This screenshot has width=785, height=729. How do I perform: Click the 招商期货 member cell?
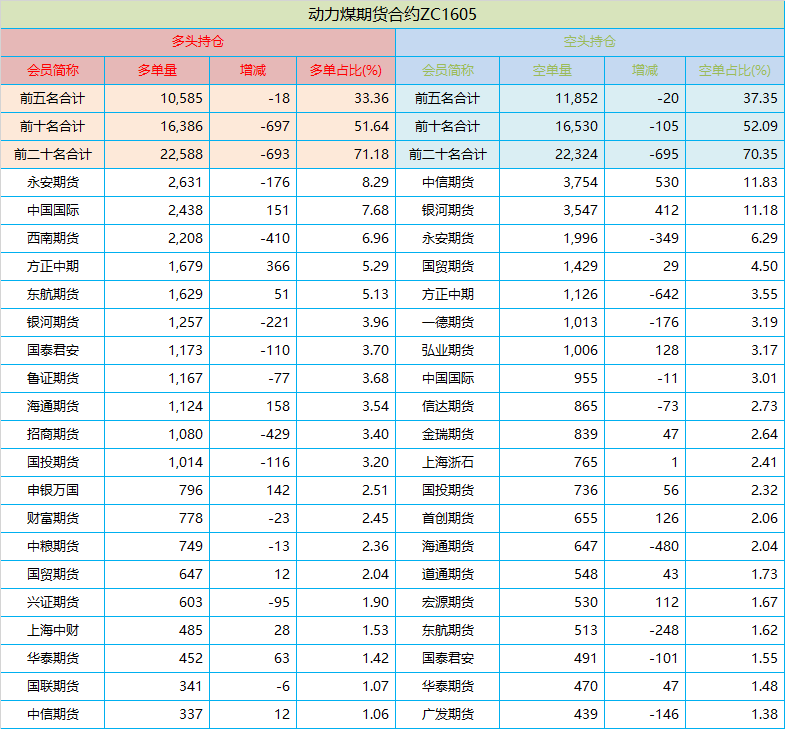53,435
